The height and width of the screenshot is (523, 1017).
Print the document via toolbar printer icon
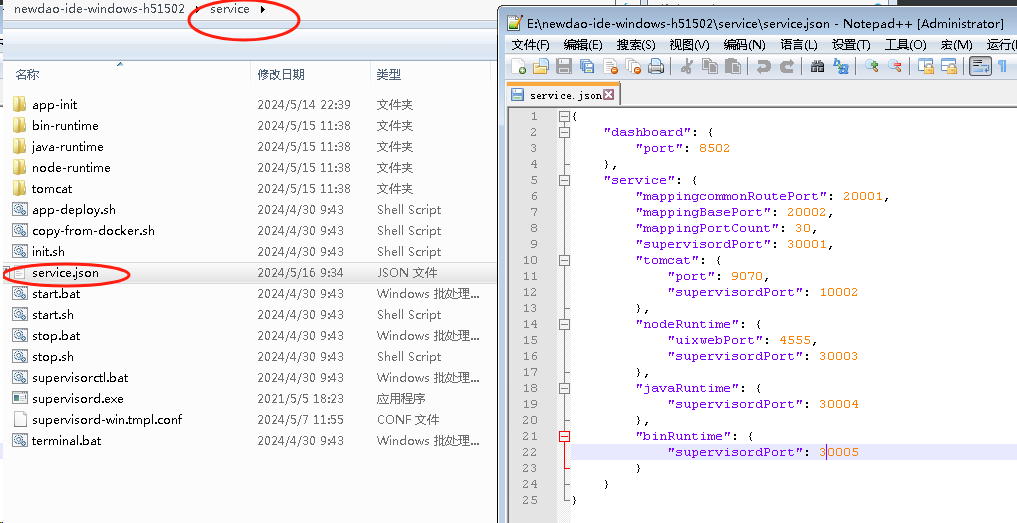656,66
